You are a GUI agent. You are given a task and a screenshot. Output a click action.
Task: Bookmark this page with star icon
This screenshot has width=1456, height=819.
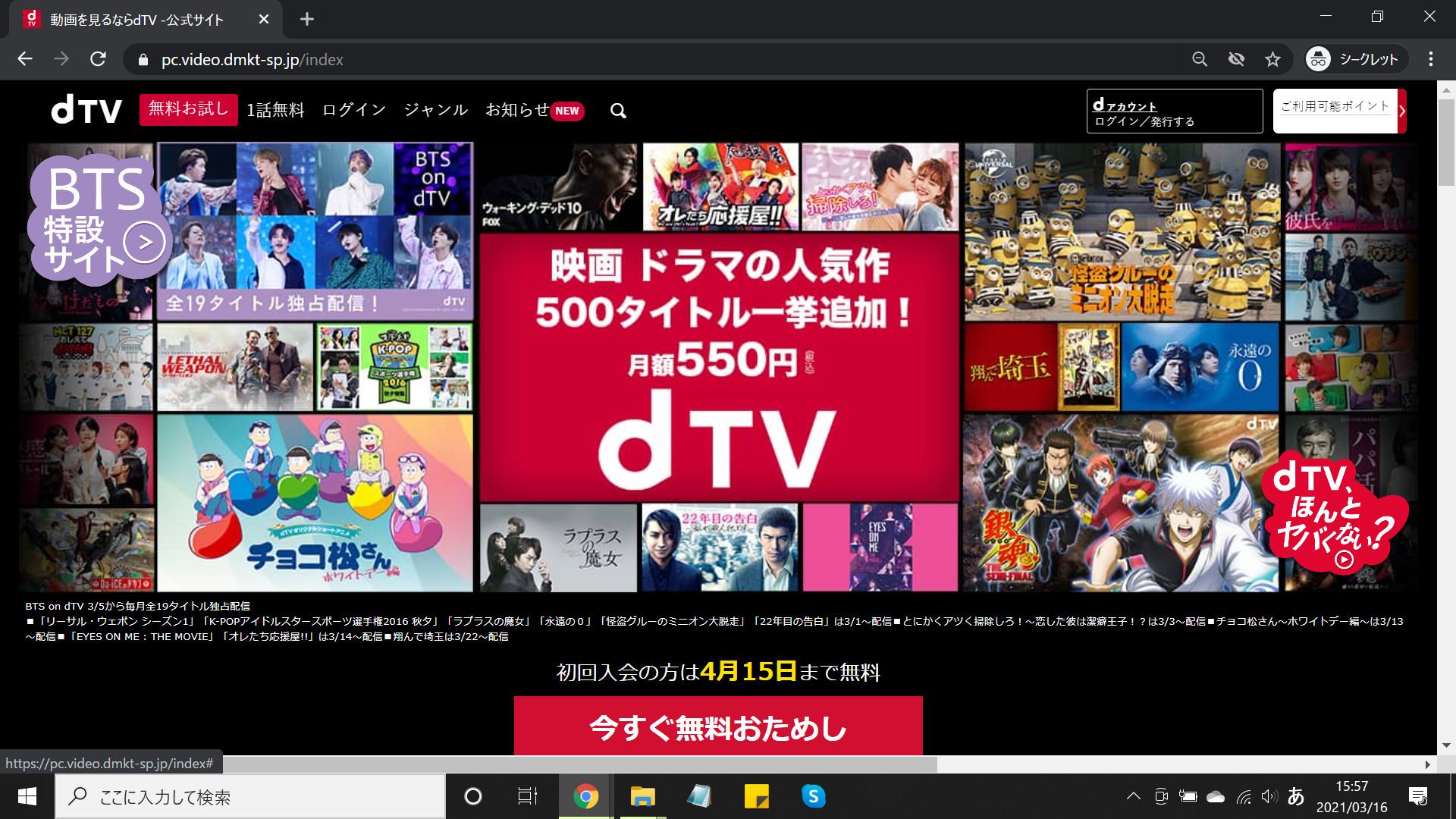pyautogui.click(x=1272, y=59)
